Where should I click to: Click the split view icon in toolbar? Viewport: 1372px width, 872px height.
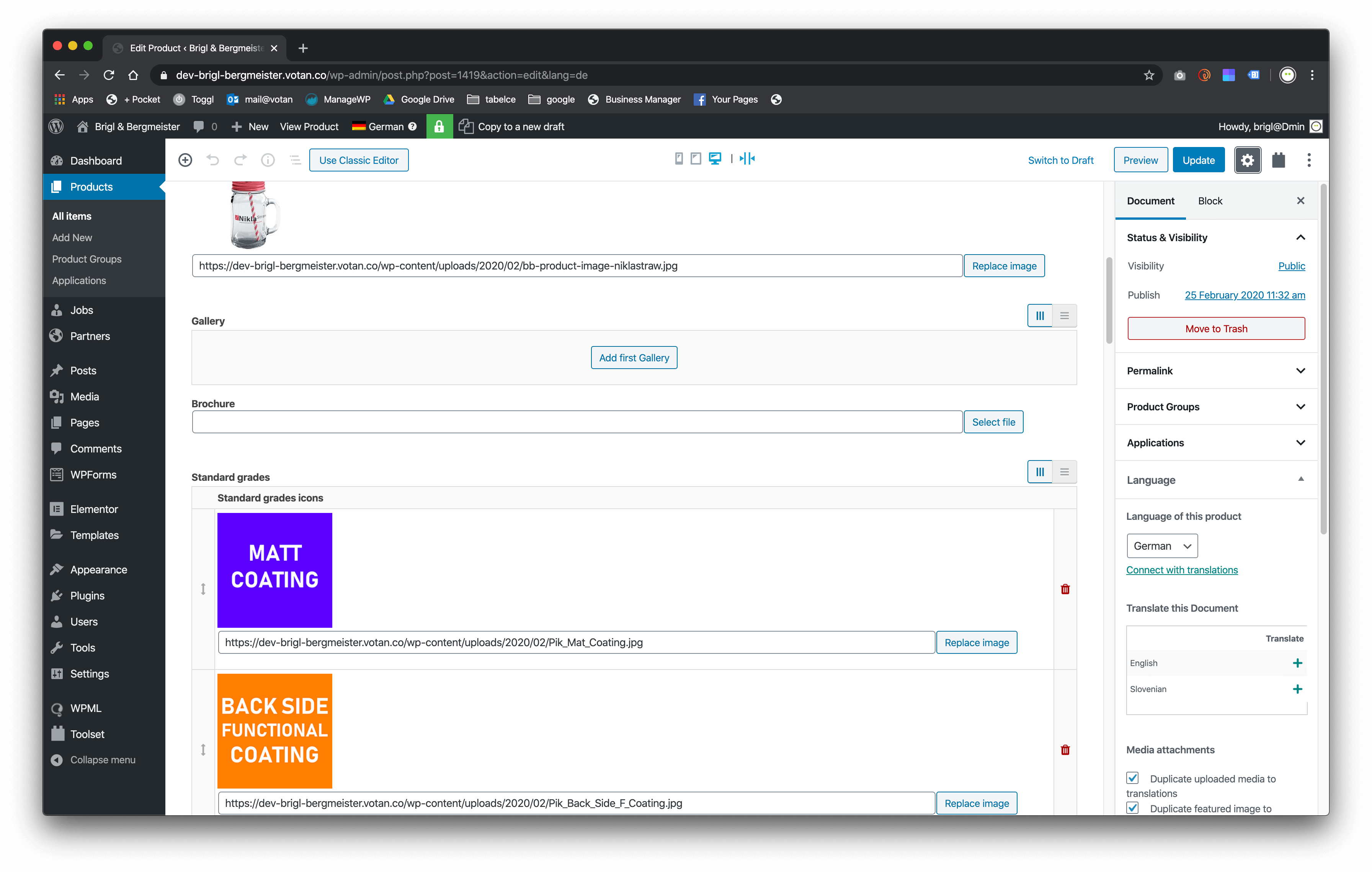tap(747, 158)
